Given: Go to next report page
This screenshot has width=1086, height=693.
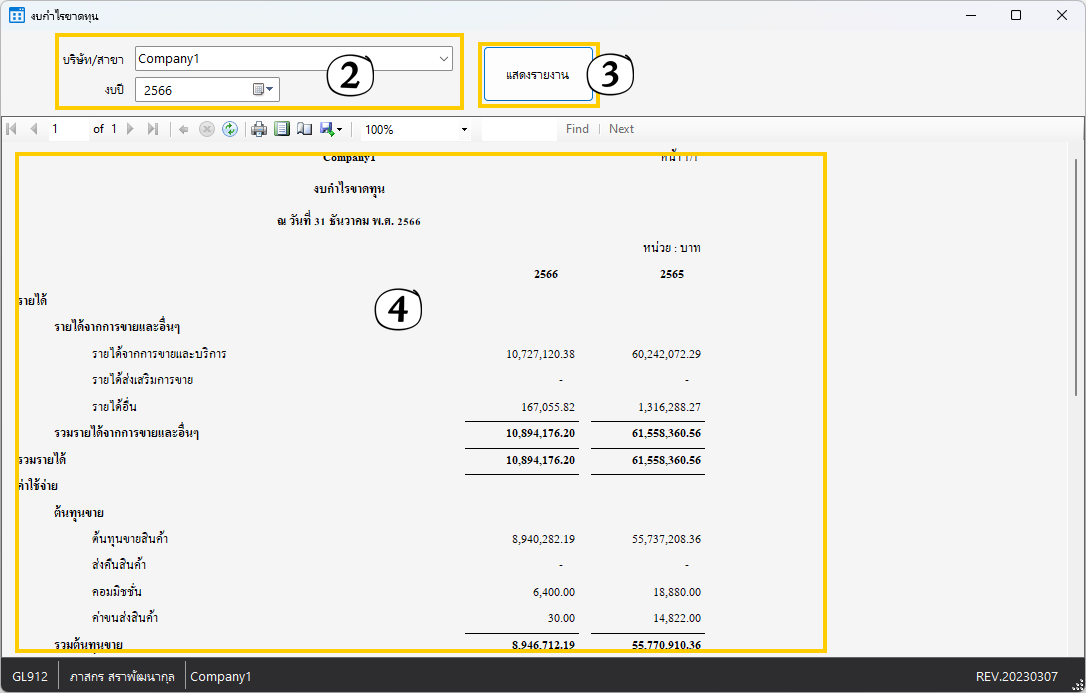Looking at the screenshot, I should (x=130, y=129).
